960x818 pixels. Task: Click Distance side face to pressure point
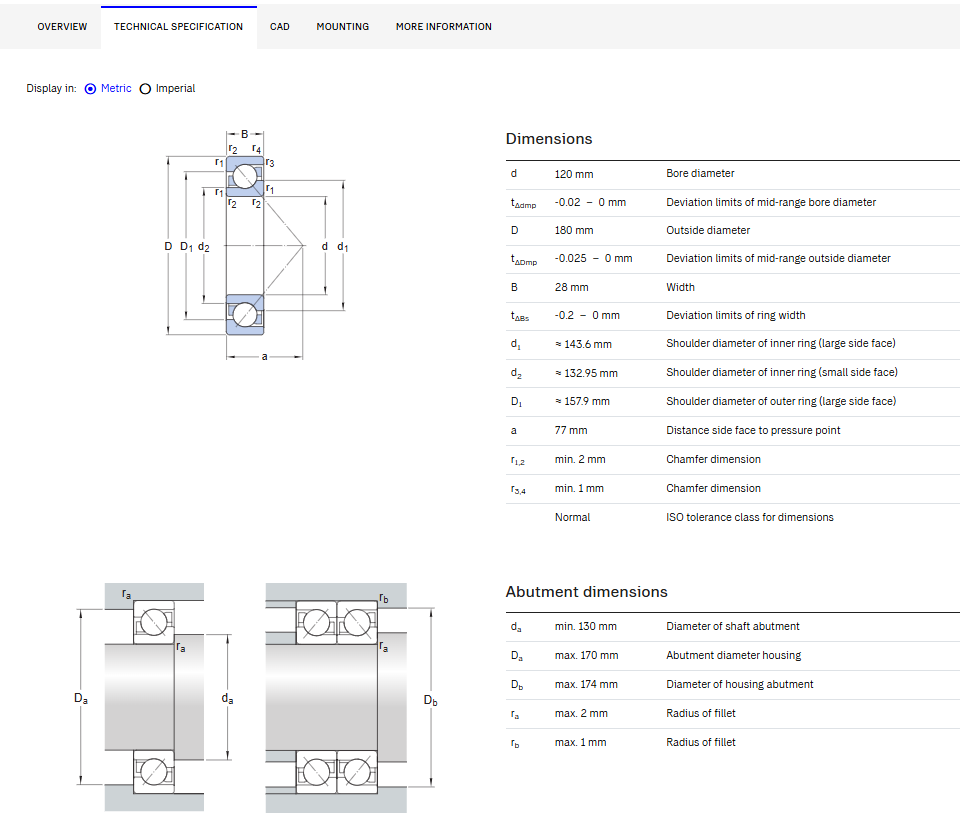pos(753,431)
